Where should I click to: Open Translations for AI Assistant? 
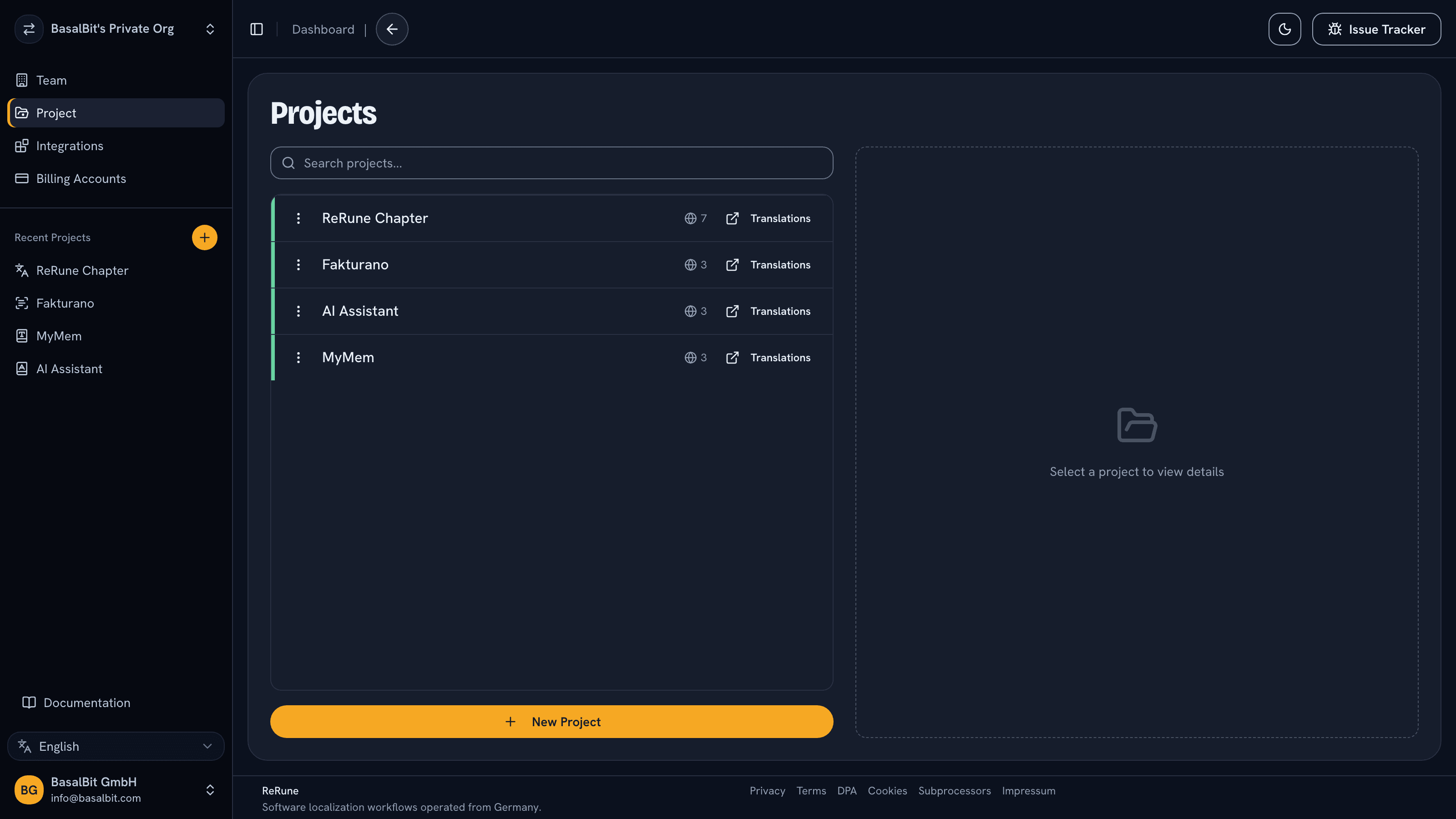[768, 311]
